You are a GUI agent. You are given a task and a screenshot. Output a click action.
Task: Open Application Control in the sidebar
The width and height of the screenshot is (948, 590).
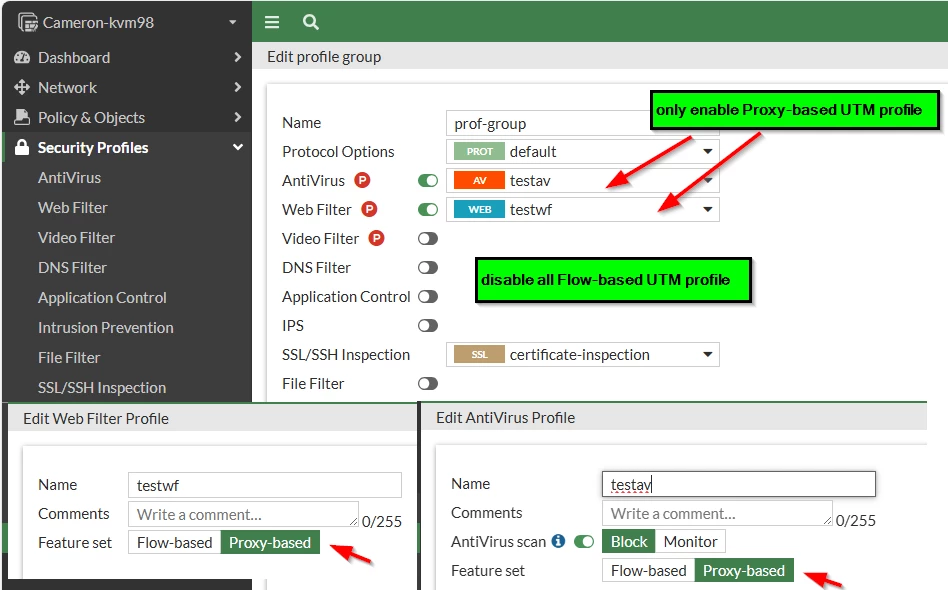point(102,297)
